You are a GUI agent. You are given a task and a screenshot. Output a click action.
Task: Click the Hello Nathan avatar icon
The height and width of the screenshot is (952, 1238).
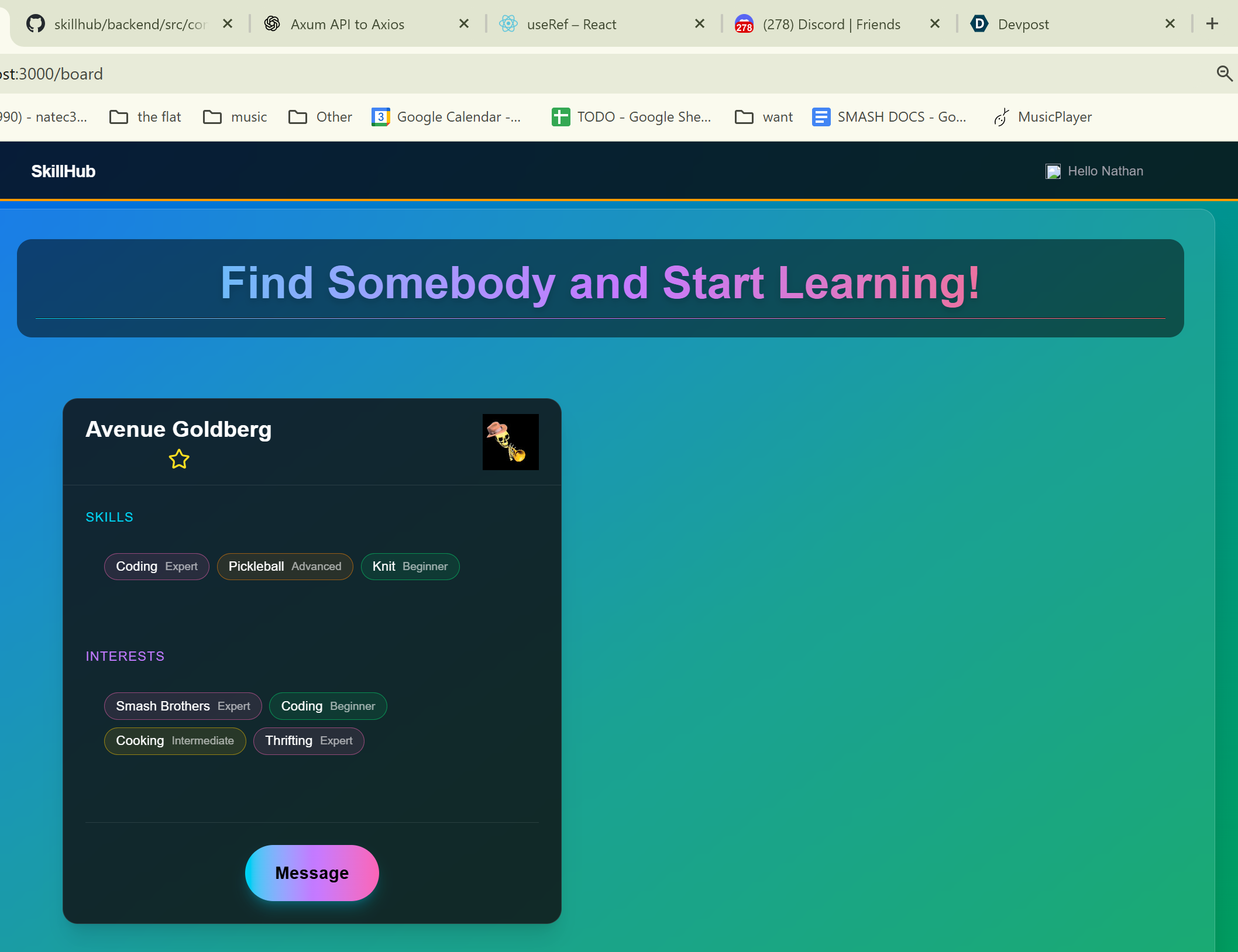coord(1053,171)
